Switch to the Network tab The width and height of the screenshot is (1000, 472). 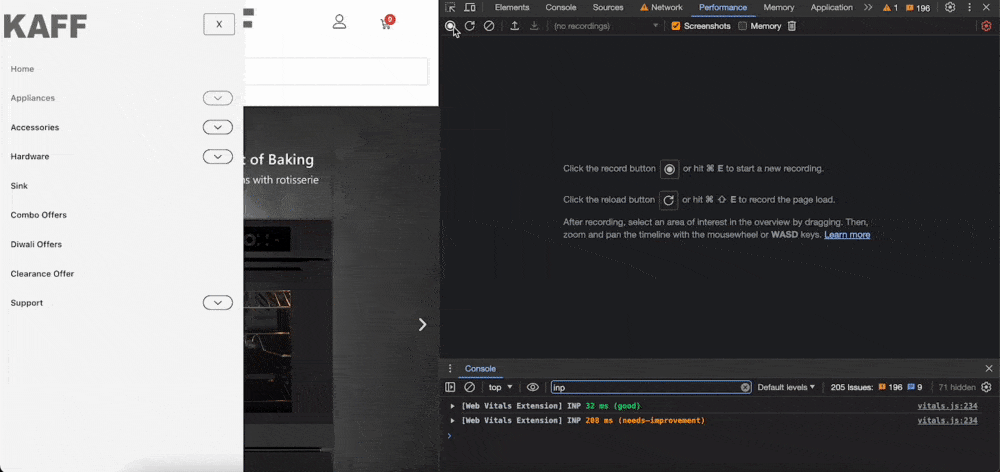(661, 8)
